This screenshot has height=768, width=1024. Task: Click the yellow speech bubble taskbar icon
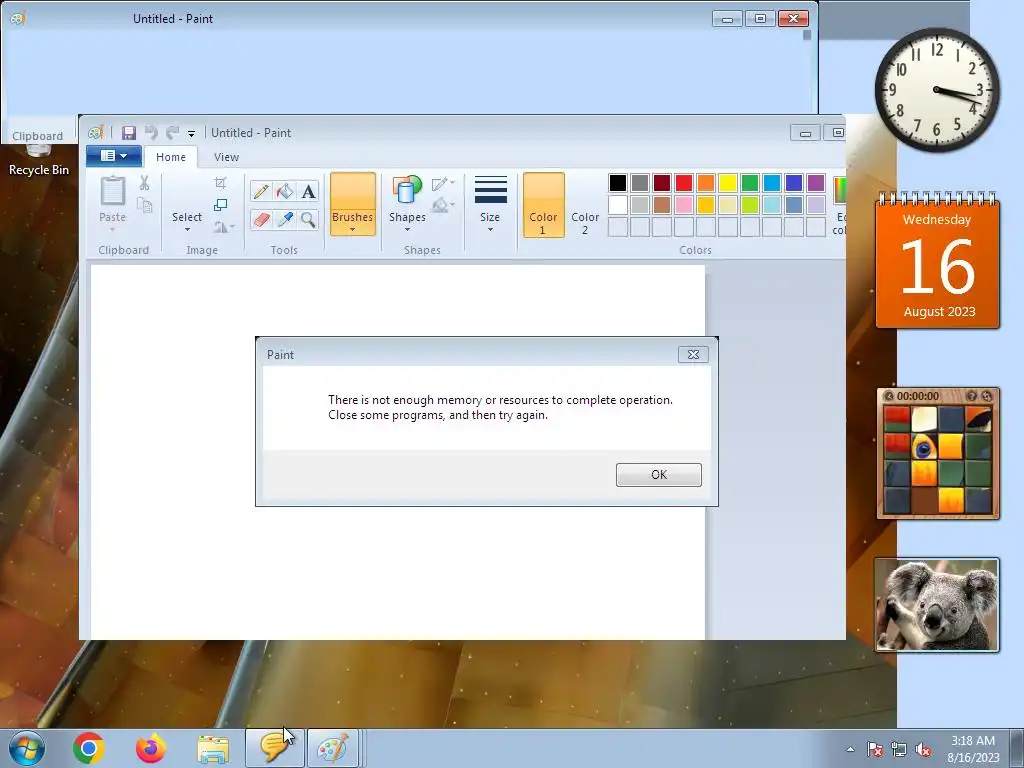point(274,748)
